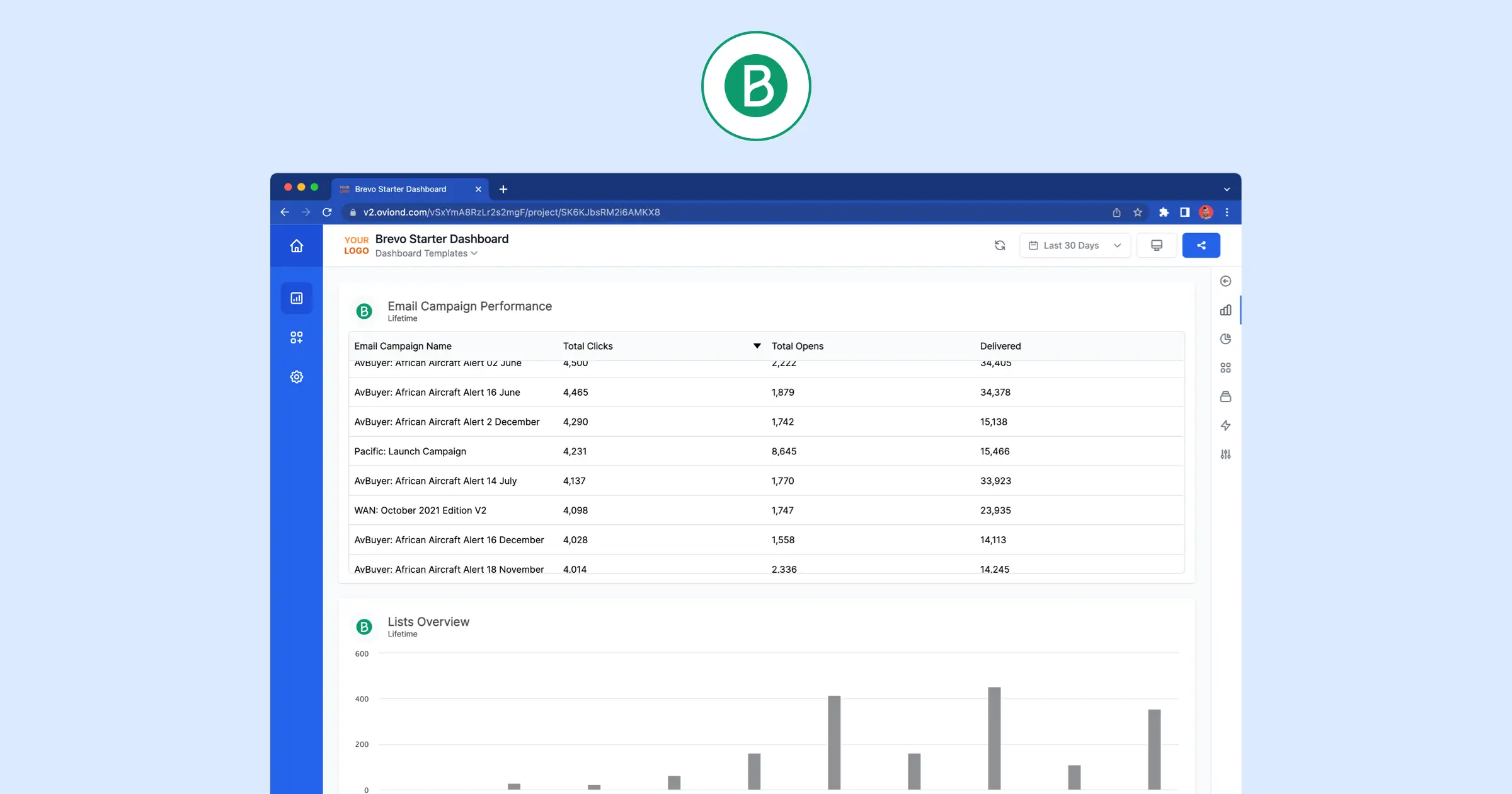Open the browser extensions puzzle icon
Screen dimensions: 1512x794
(1164, 212)
